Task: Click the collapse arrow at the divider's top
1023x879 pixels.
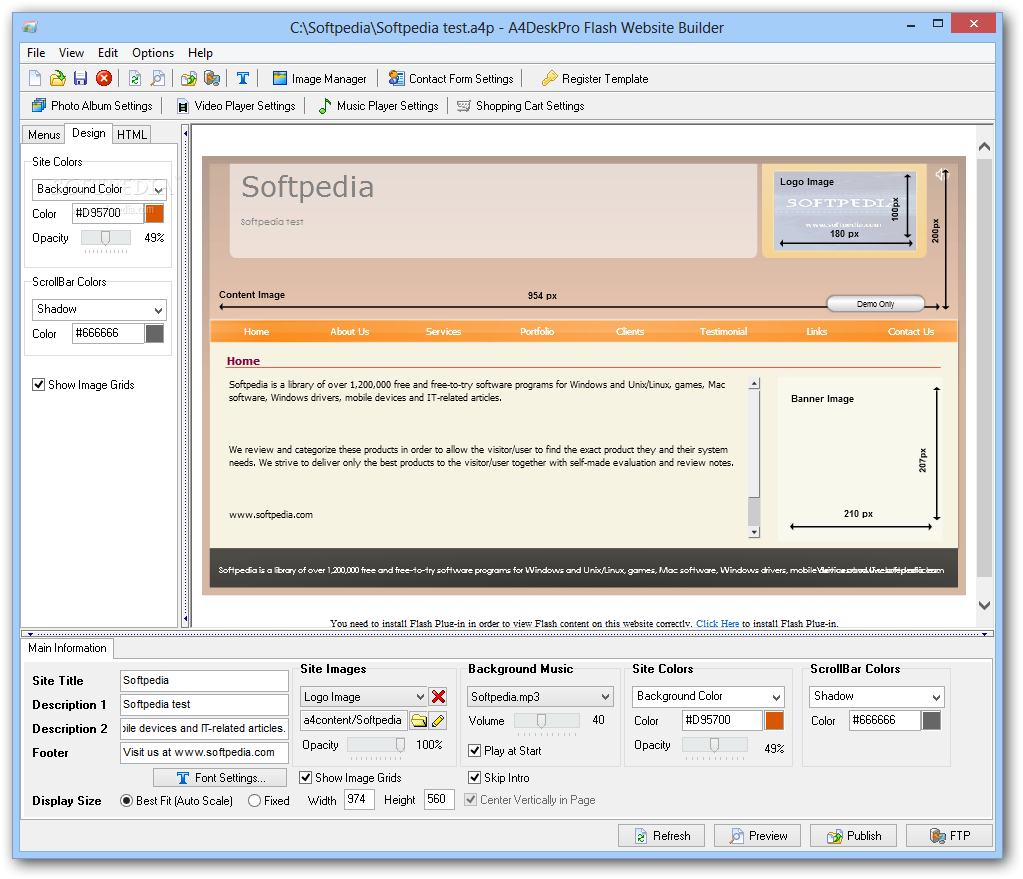Action: click(x=185, y=133)
